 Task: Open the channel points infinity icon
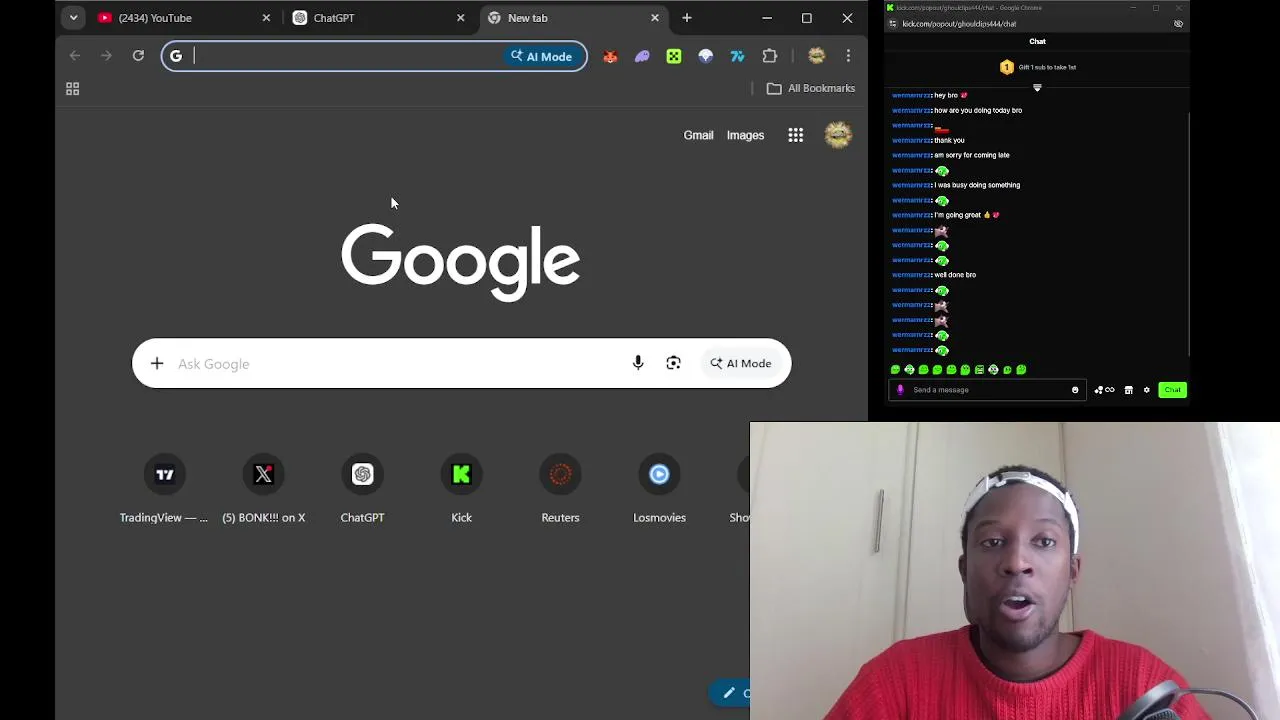(x=1105, y=390)
